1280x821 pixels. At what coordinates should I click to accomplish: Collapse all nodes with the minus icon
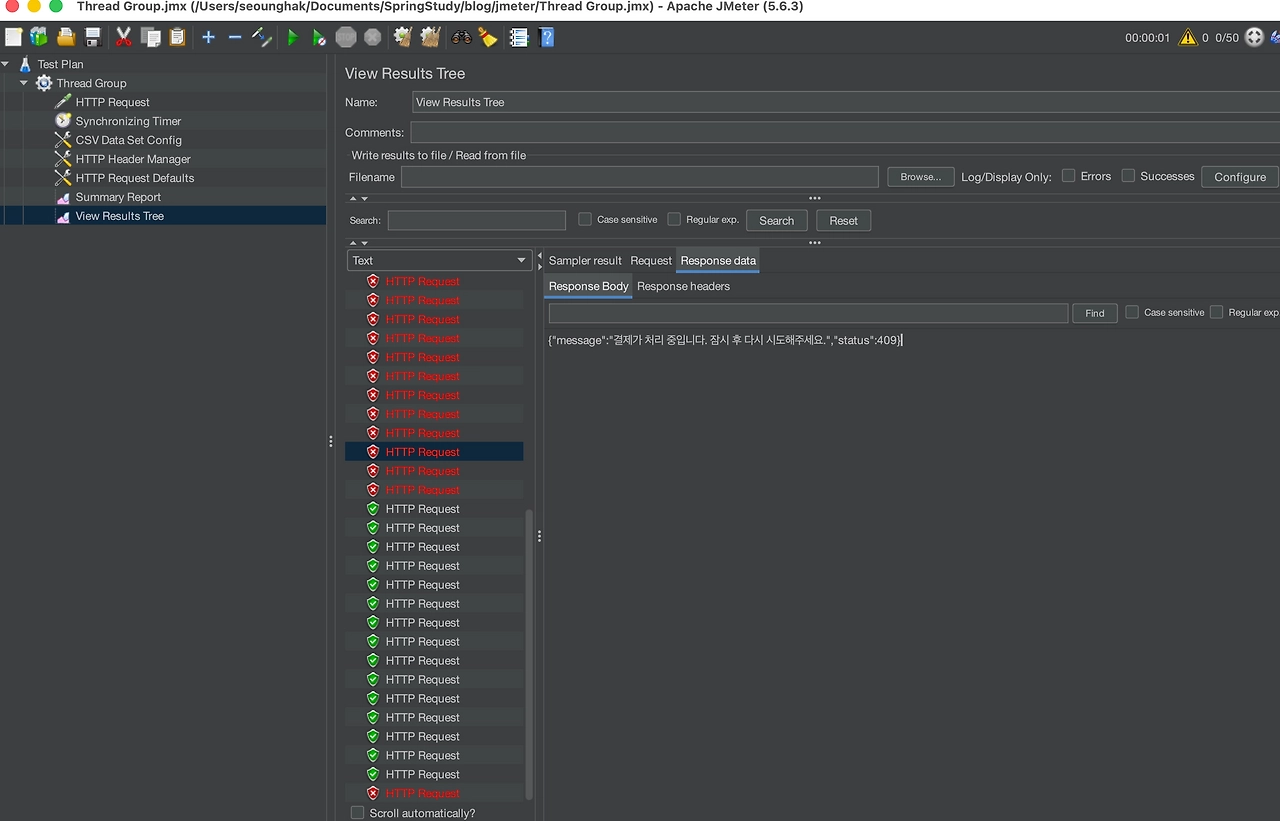coord(235,37)
